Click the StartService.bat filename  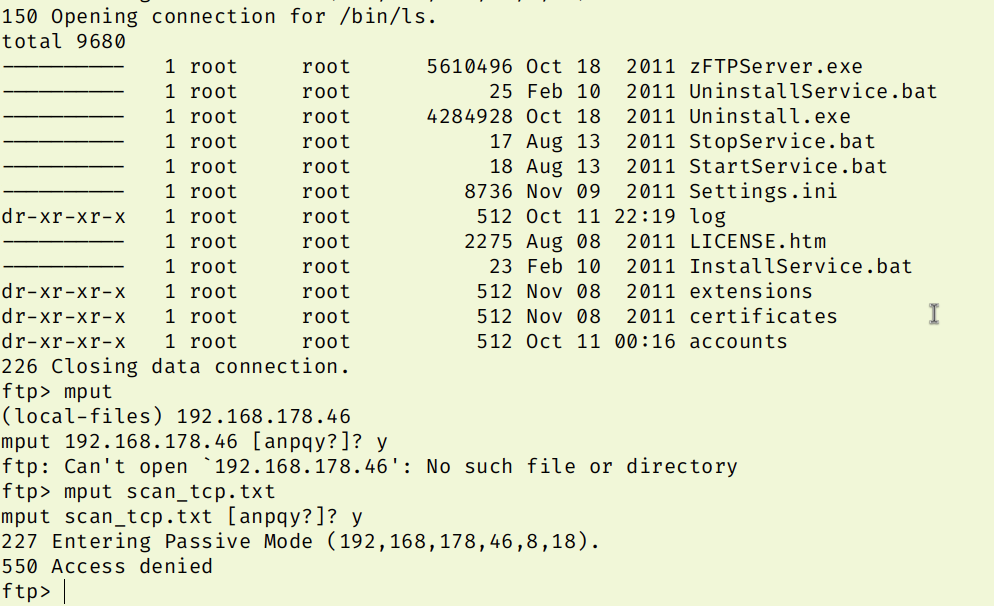(x=788, y=167)
